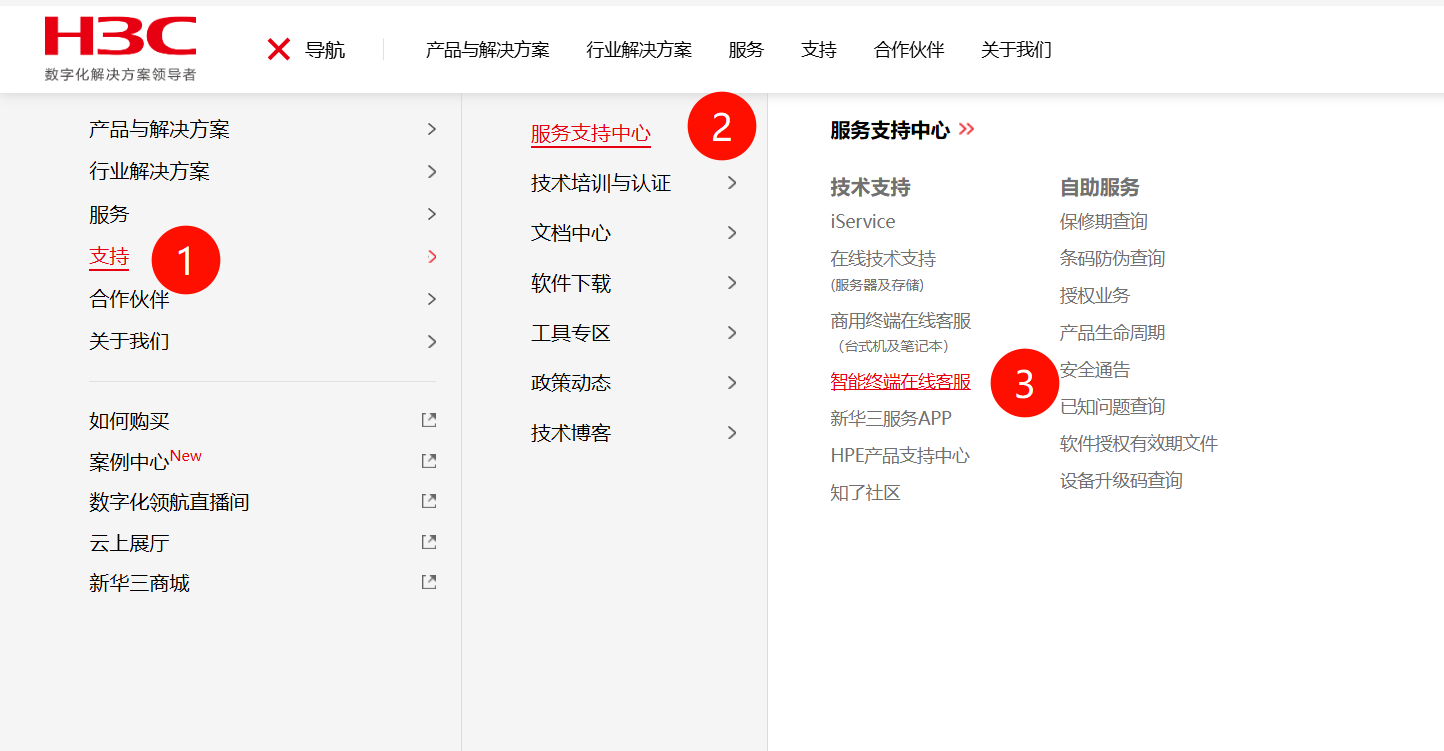Expand 产品与解决方案 in left sidebar

coord(432,129)
